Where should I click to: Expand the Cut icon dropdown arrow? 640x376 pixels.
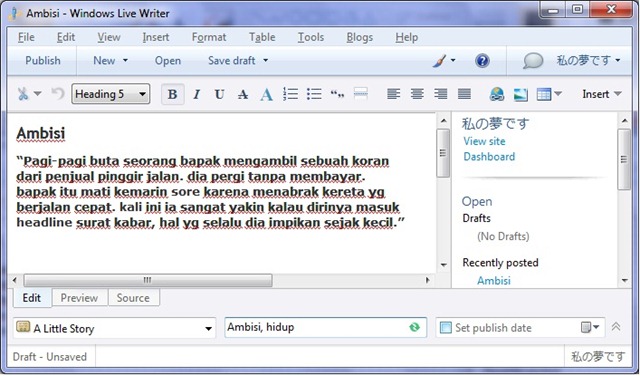pos(37,93)
